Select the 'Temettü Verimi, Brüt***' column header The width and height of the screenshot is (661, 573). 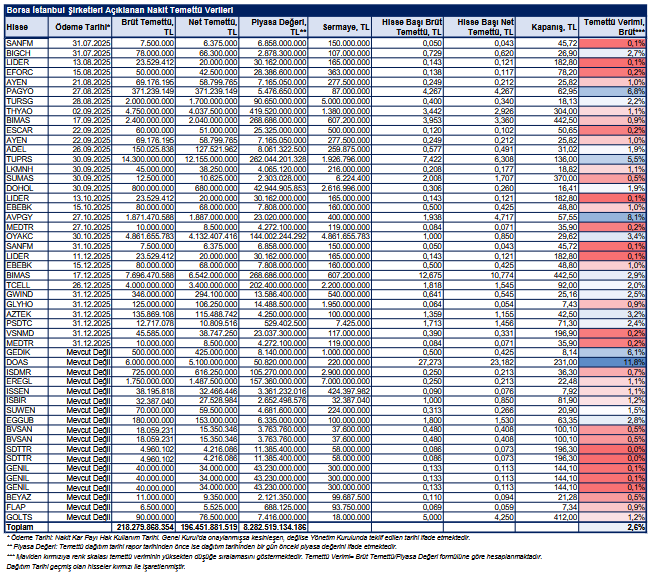613,27
